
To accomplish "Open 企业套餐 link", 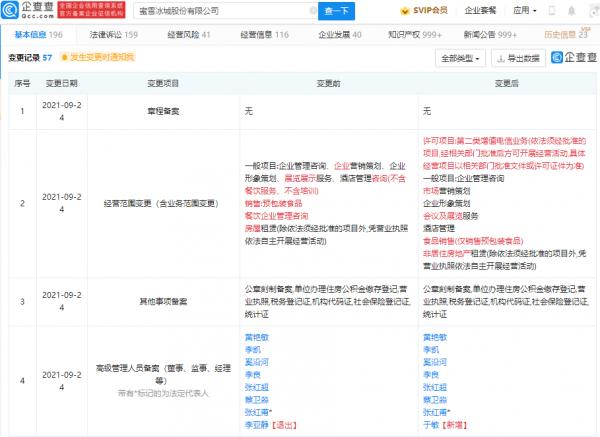I will [x=480, y=10].
